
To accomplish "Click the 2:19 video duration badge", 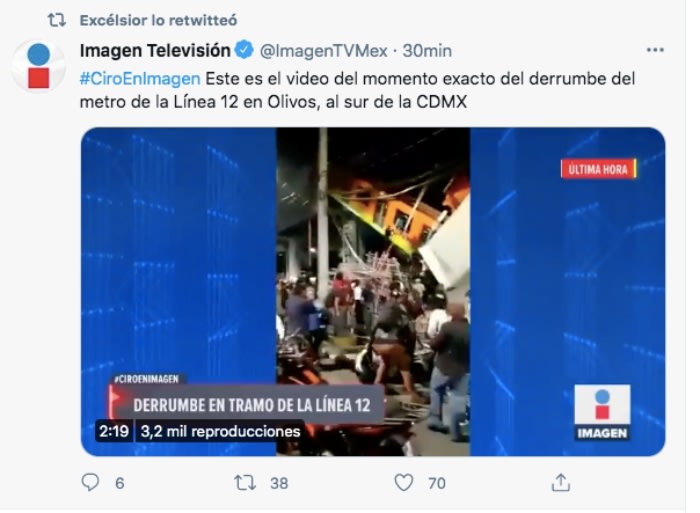I will click(x=114, y=431).
